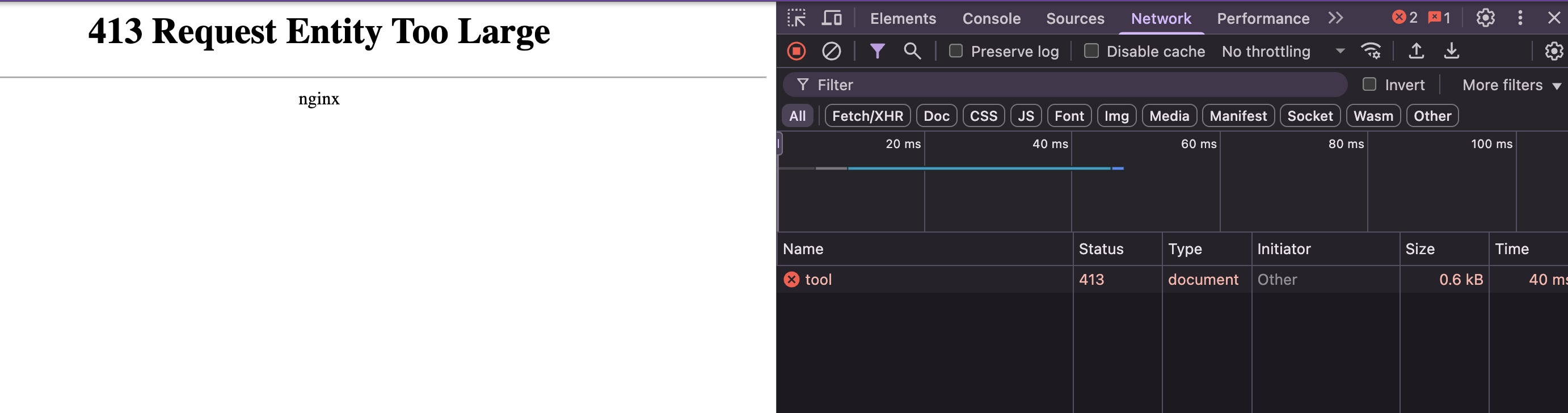
Task: Activate inspect element picker icon
Action: click(x=796, y=18)
